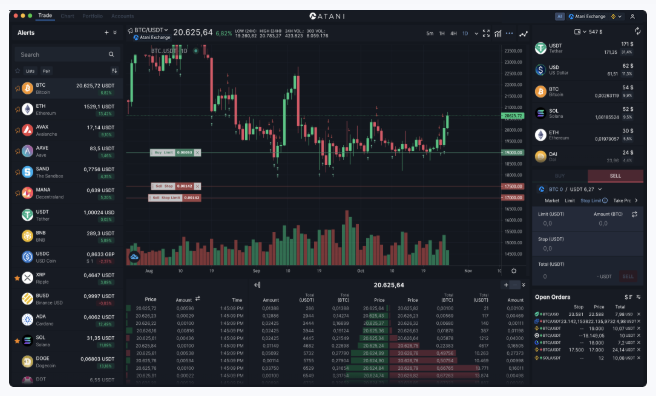This screenshot has width=656, height=396.
Task: Select the 1D chart timeframe
Action: coord(465,33)
